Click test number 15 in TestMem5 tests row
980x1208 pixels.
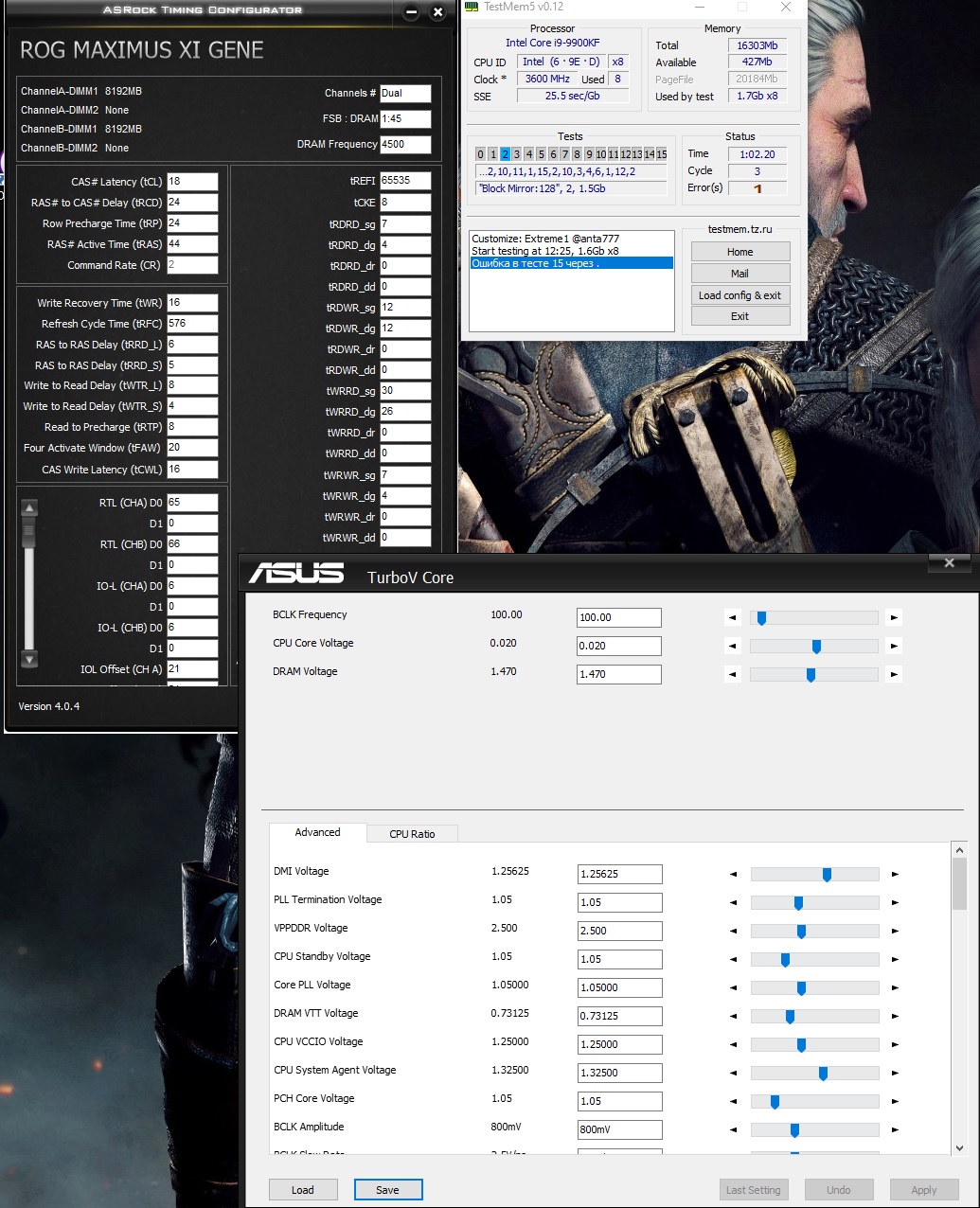(661, 154)
